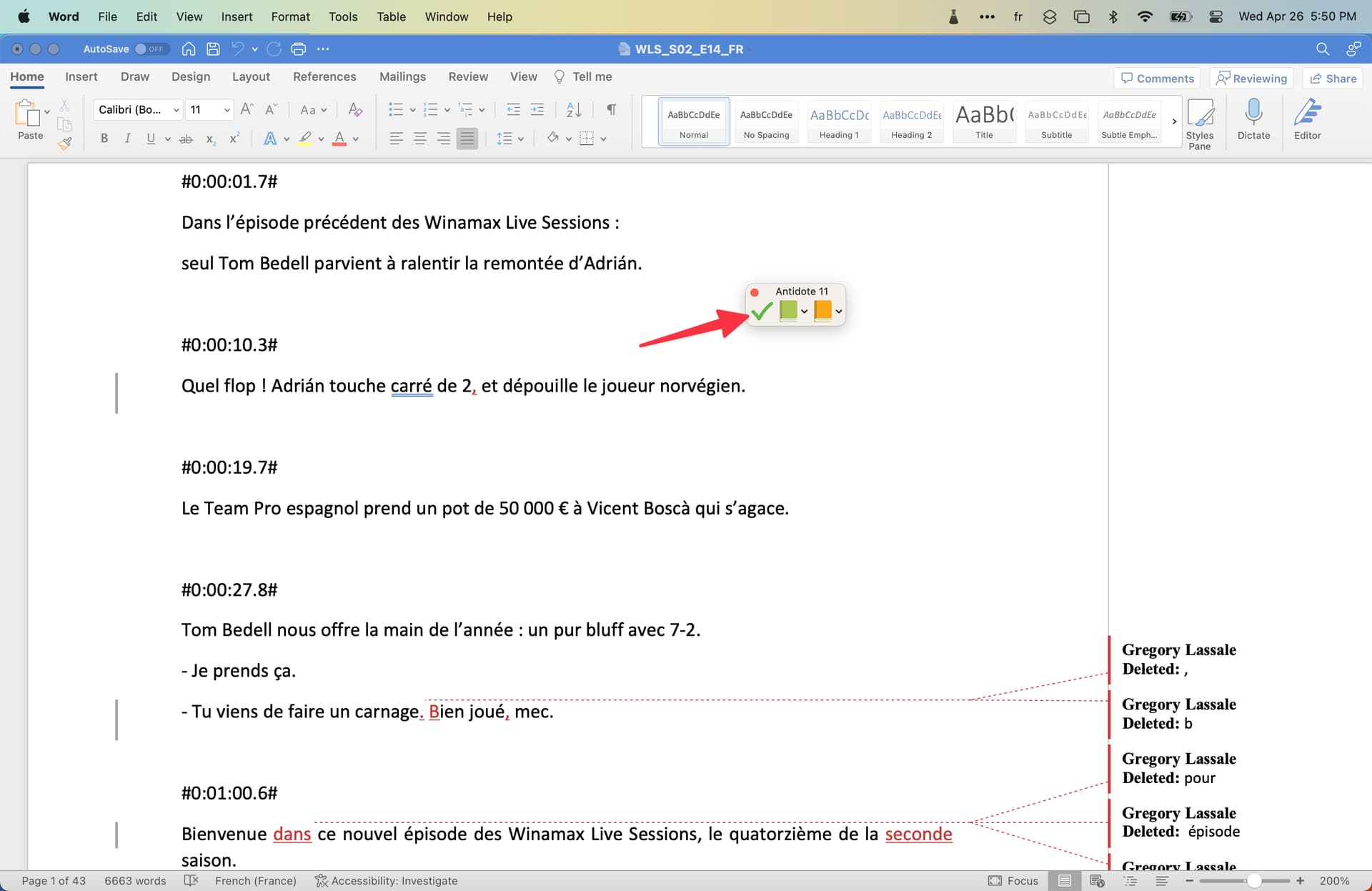This screenshot has width=1372, height=891.
Task: Toggle Underline formatting
Action: (151, 139)
